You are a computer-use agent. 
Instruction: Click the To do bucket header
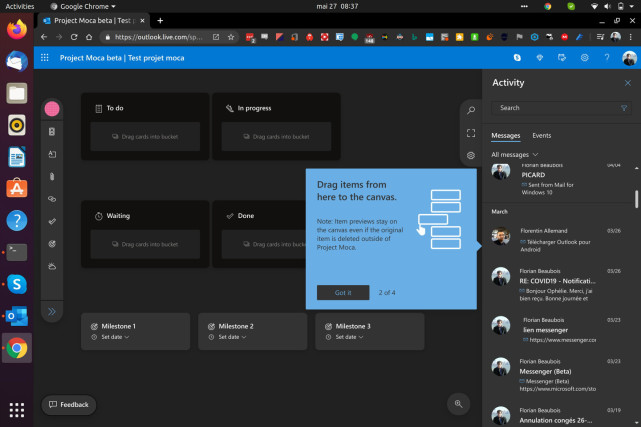pyautogui.click(x=115, y=108)
